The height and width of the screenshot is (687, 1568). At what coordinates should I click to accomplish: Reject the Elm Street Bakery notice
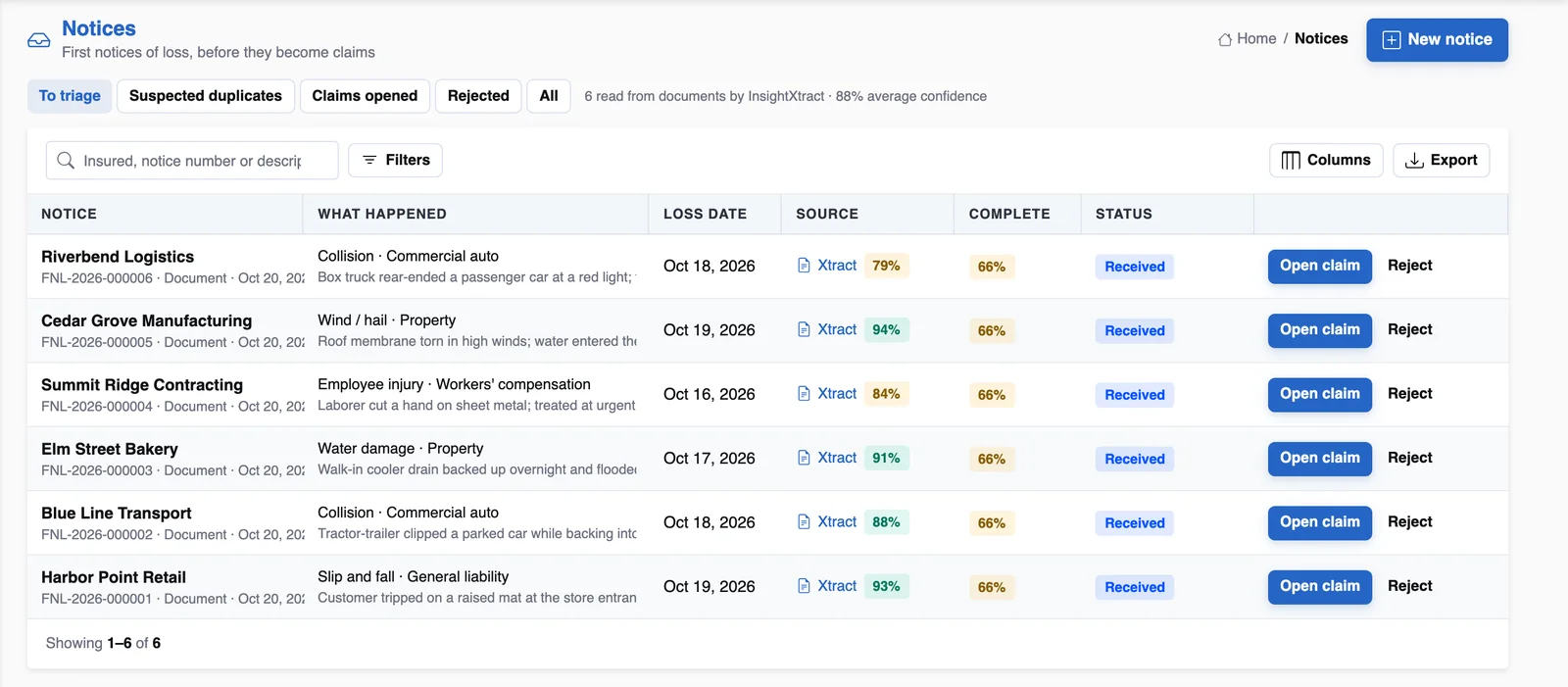click(1409, 458)
